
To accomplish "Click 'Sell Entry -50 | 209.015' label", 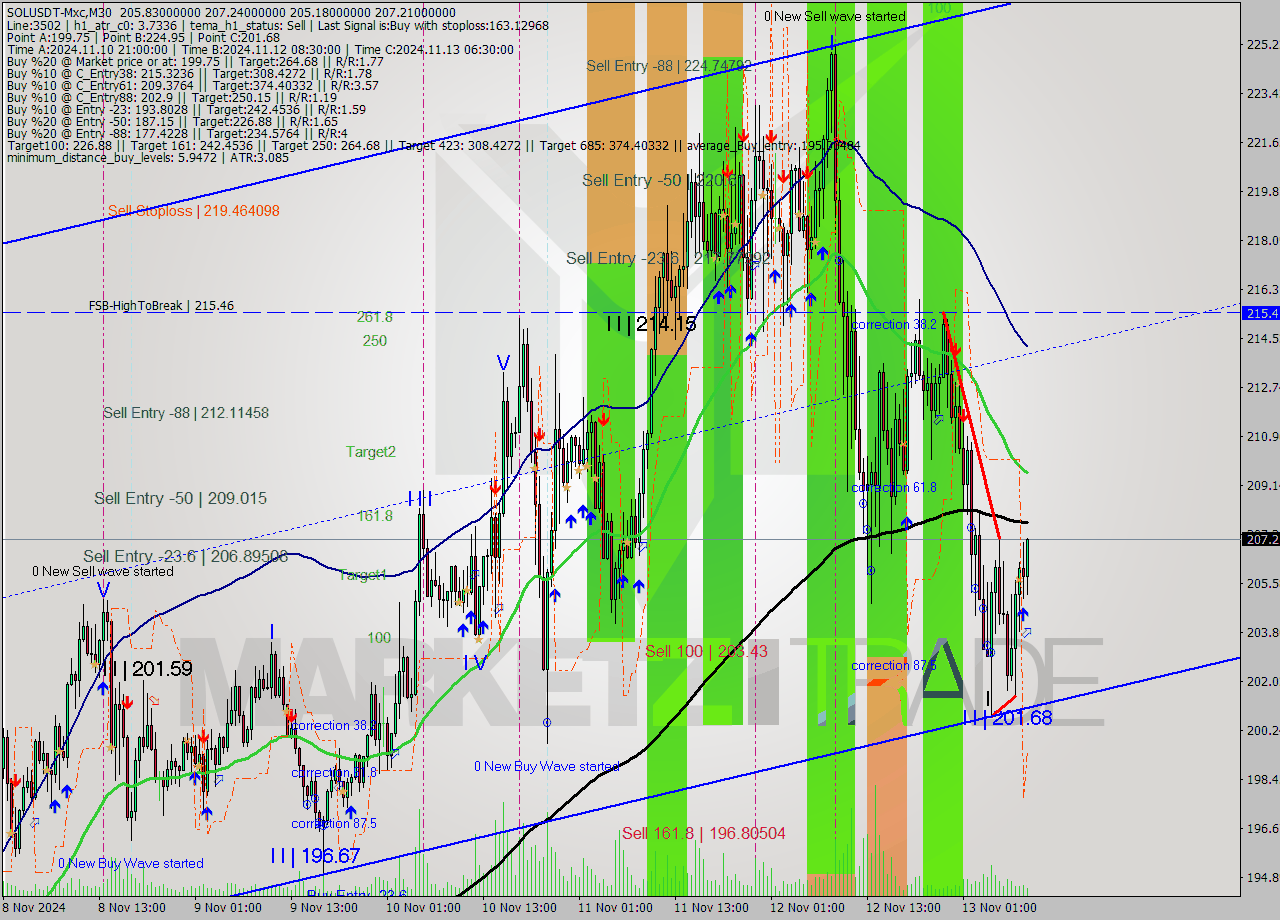I will tap(180, 498).
